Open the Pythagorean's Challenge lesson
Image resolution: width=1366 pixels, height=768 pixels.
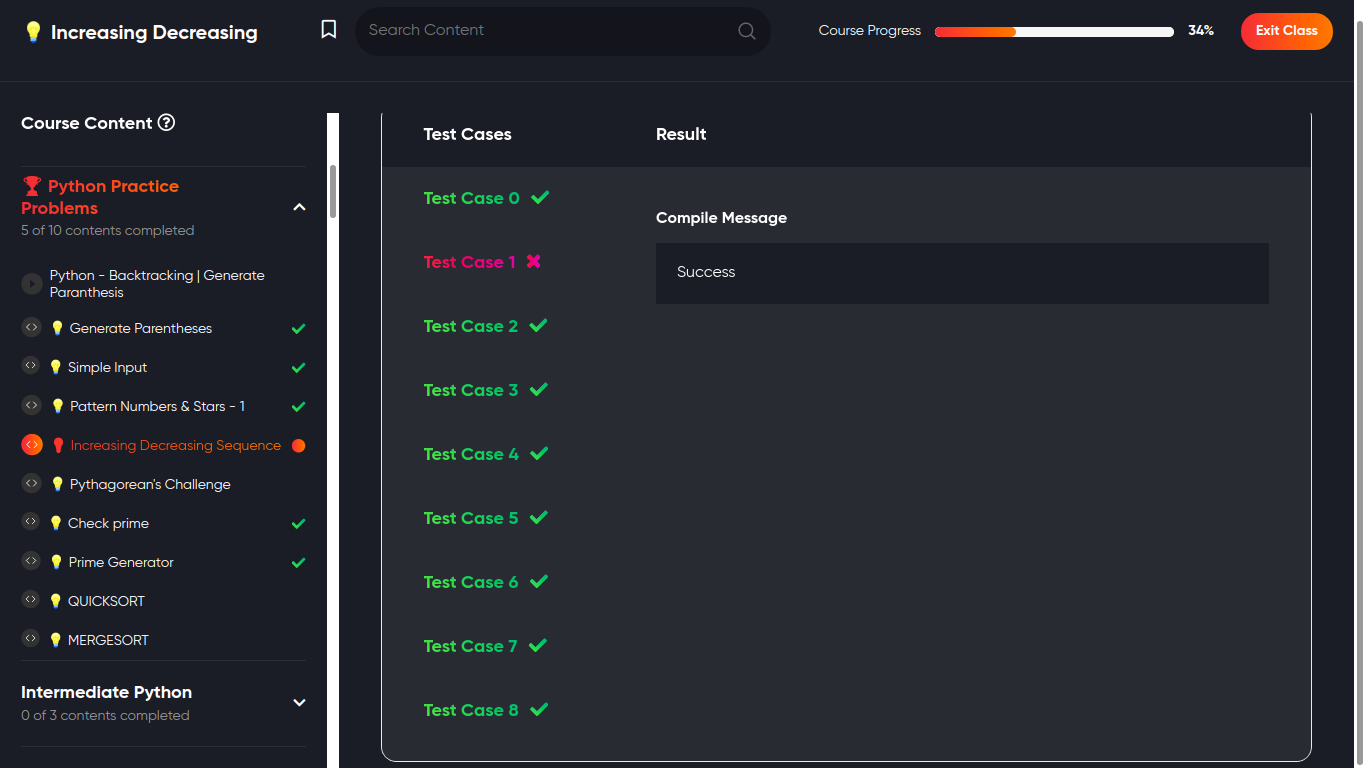[150, 484]
